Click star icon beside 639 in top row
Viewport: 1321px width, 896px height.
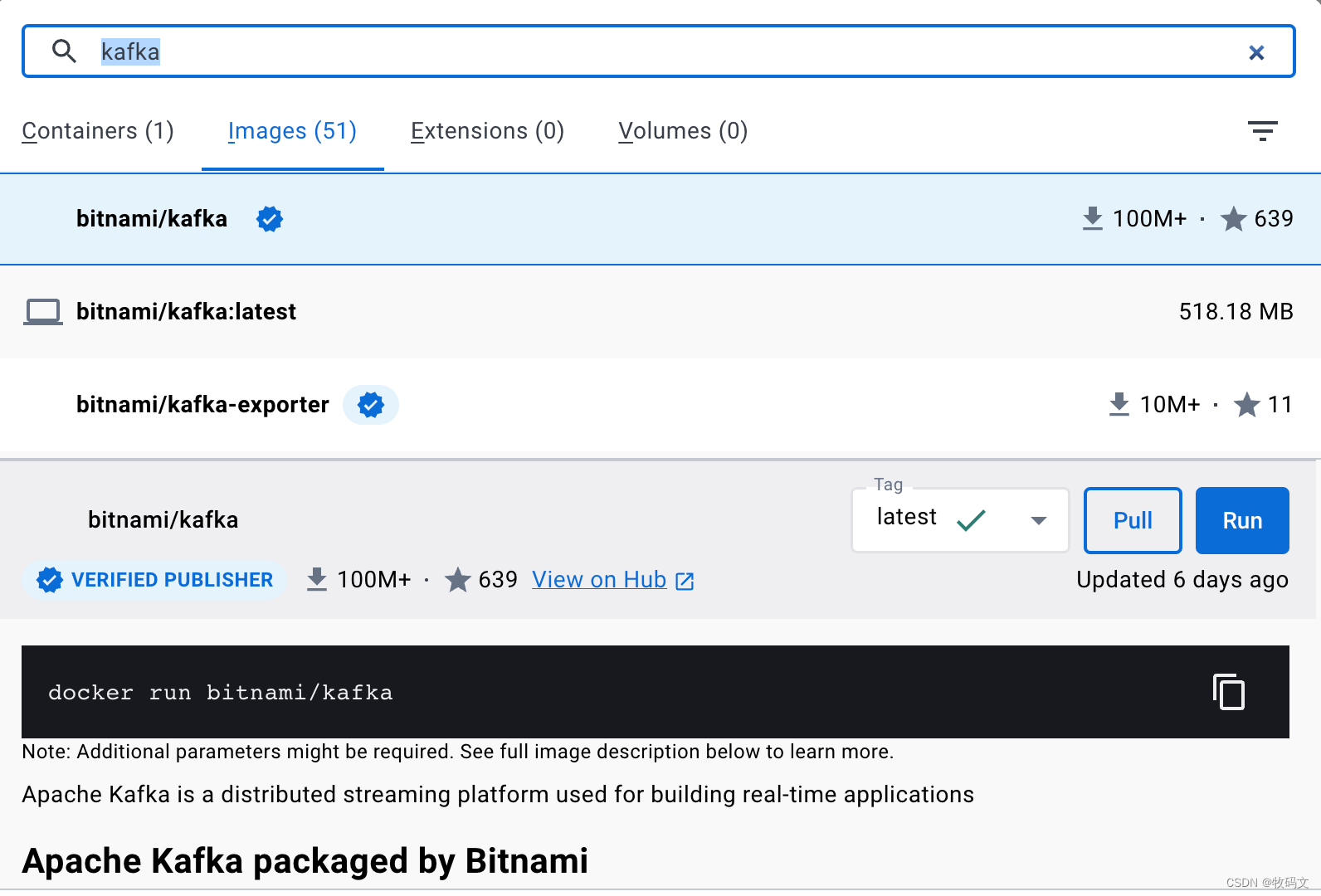1234,219
